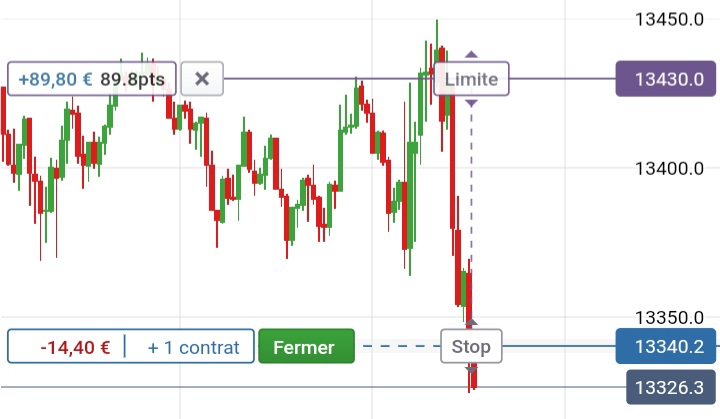Select the Stop order handle
Screen dimensions: 720x419
(472, 347)
